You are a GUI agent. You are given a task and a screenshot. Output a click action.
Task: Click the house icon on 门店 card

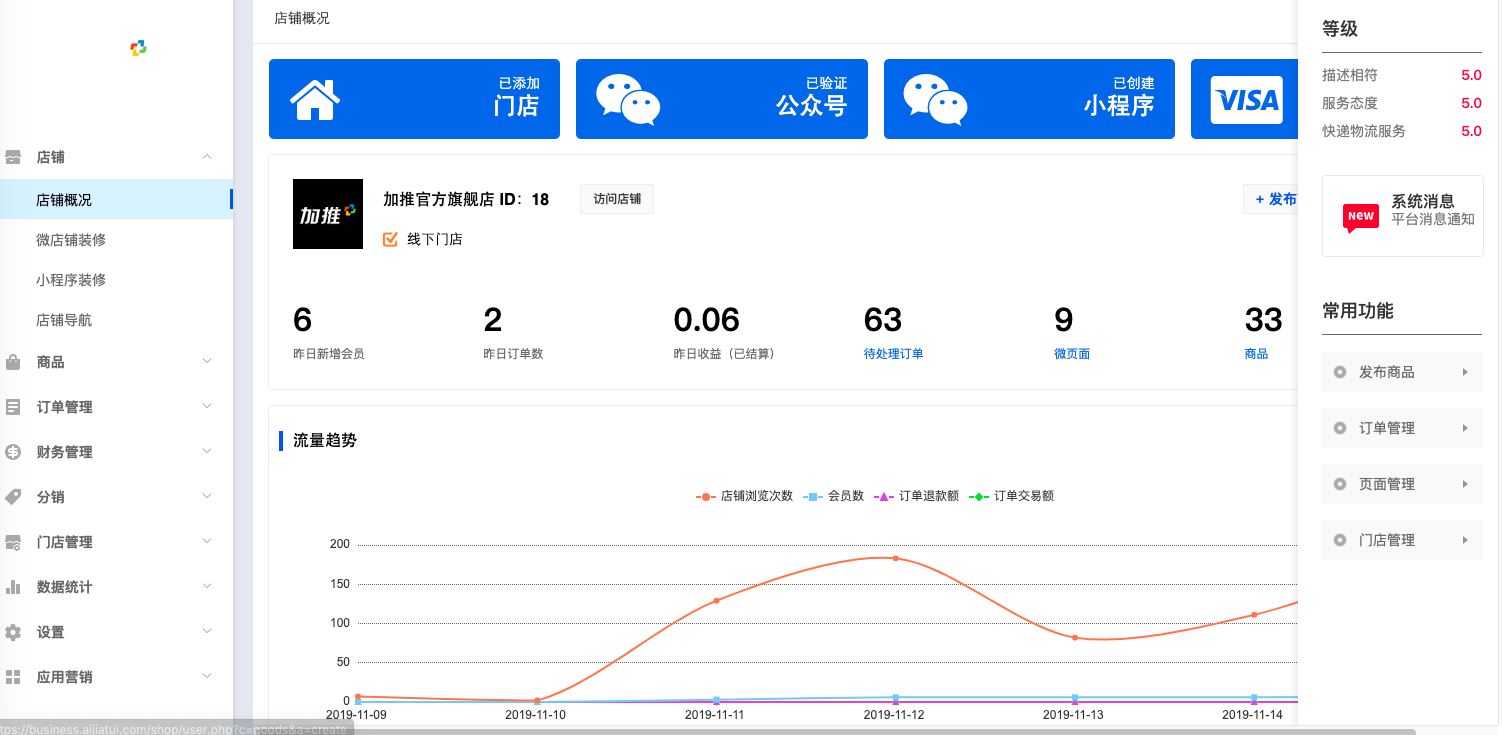(315, 99)
